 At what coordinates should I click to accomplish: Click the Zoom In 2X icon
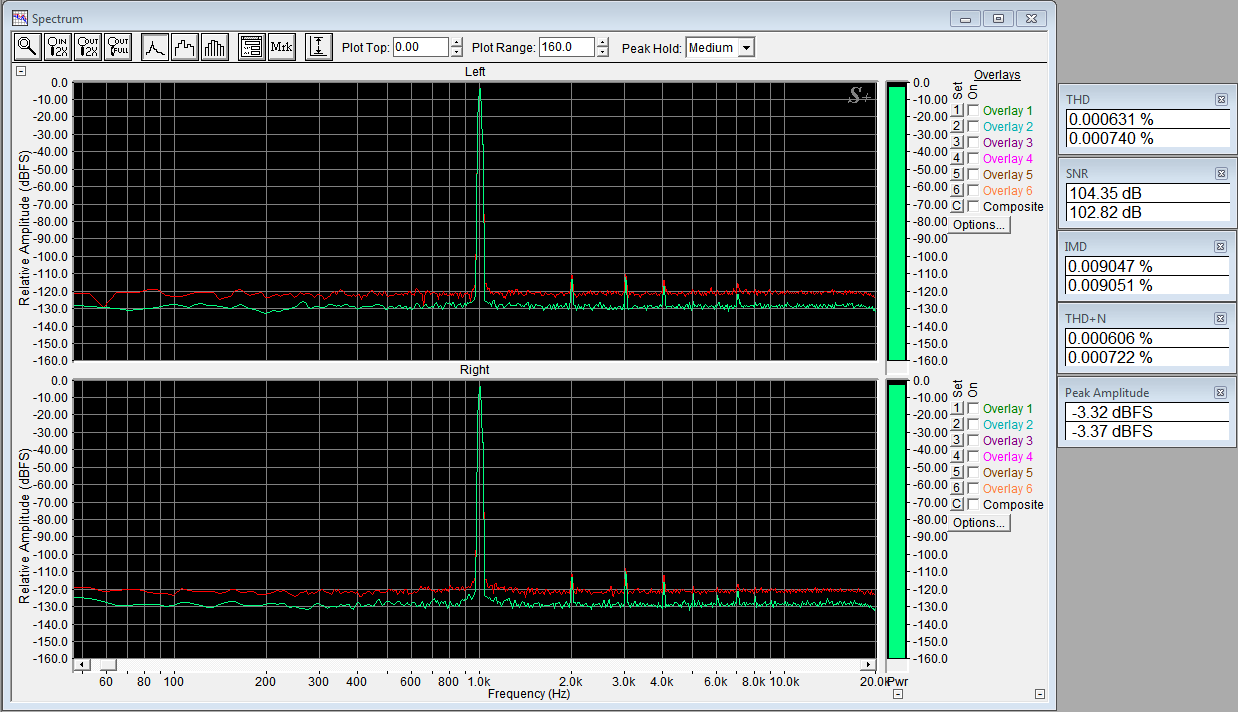58,46
